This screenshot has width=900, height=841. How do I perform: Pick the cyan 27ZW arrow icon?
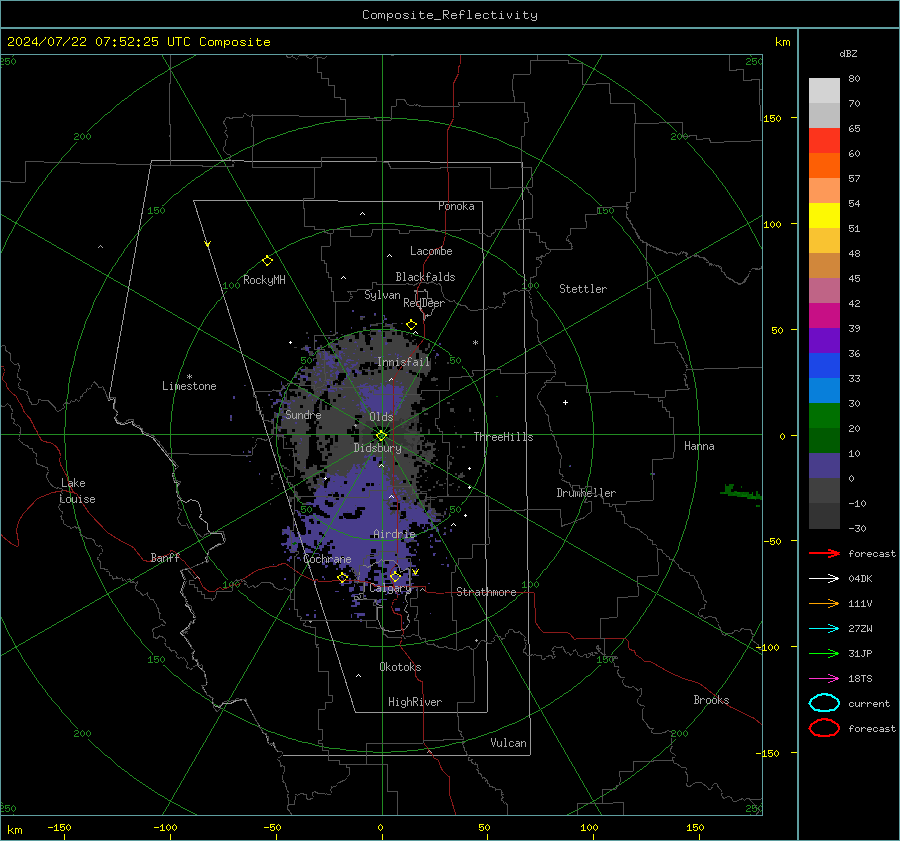[824, 629]
